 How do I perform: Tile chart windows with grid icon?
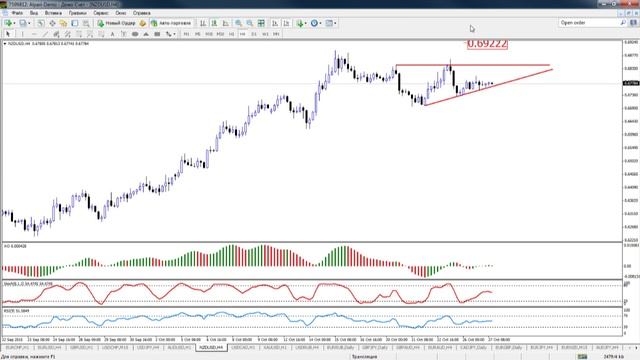pos(261,23)
